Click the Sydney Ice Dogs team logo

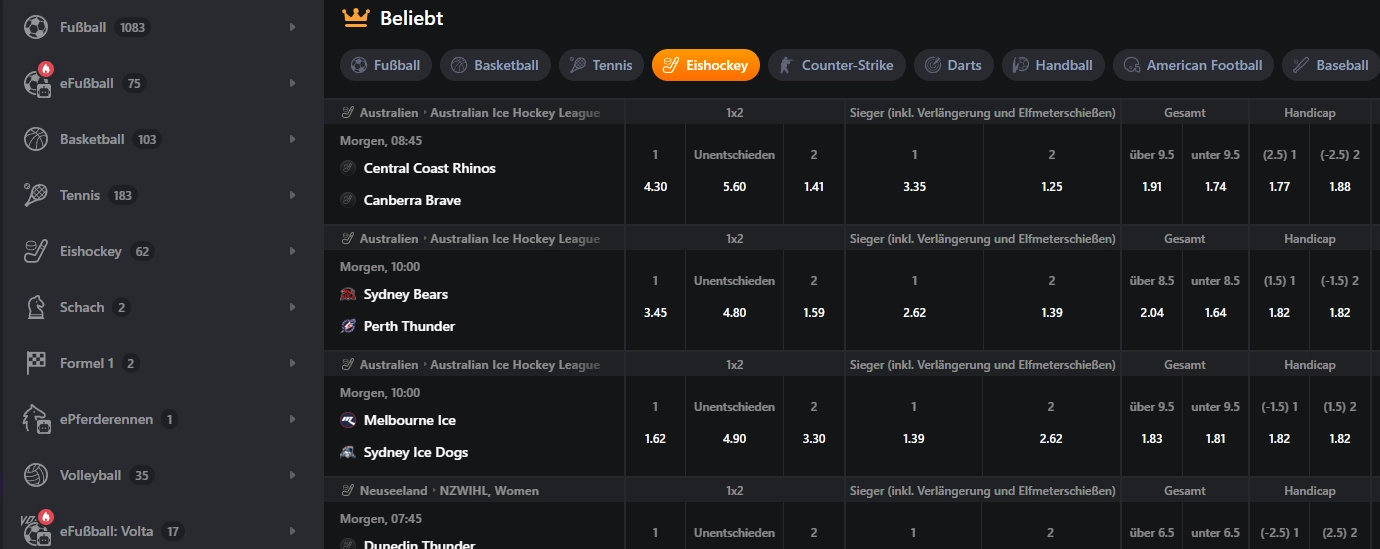pyautogui.click(x=348, y=452)
